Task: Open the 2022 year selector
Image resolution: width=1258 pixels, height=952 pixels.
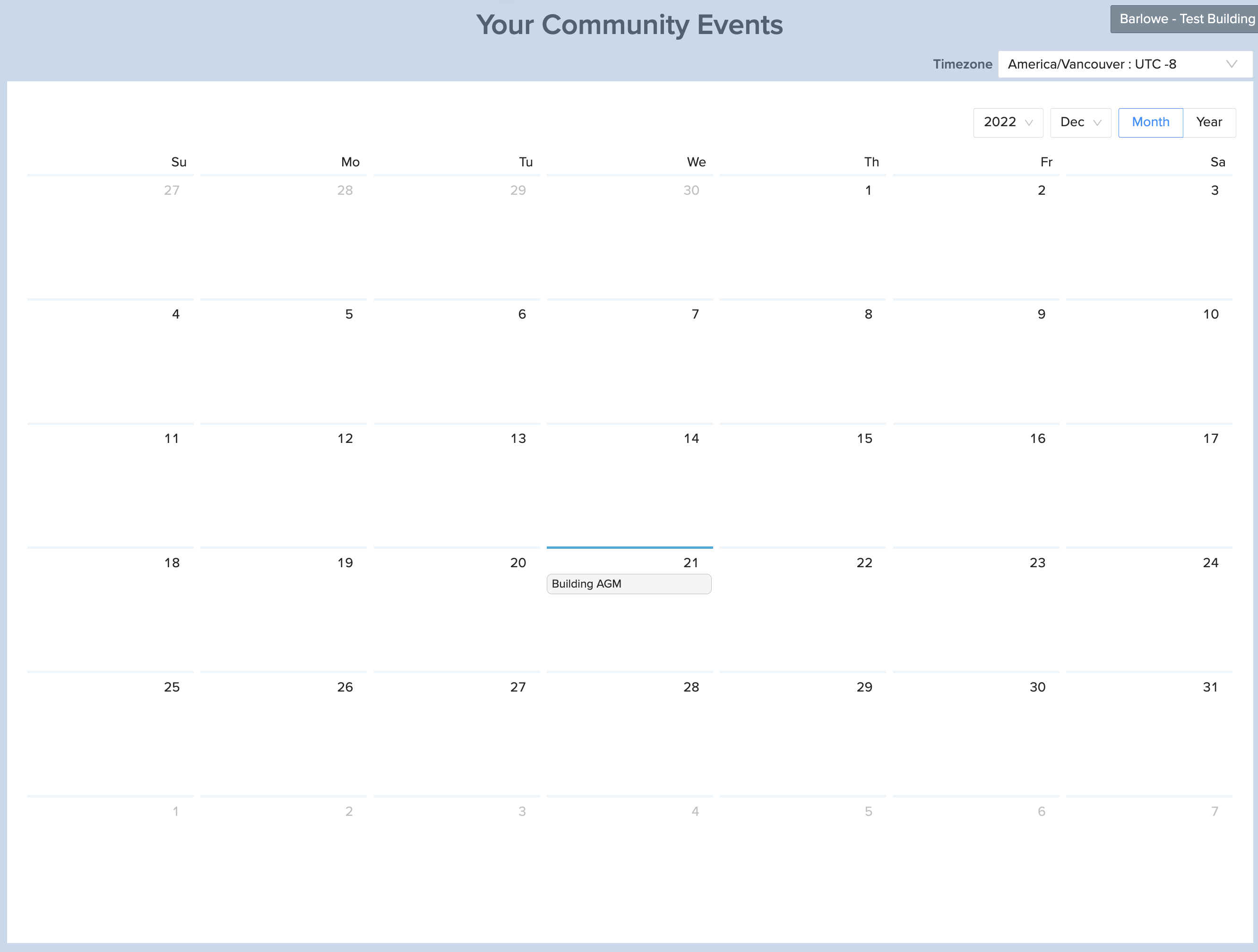Action: pos(1008,122)
